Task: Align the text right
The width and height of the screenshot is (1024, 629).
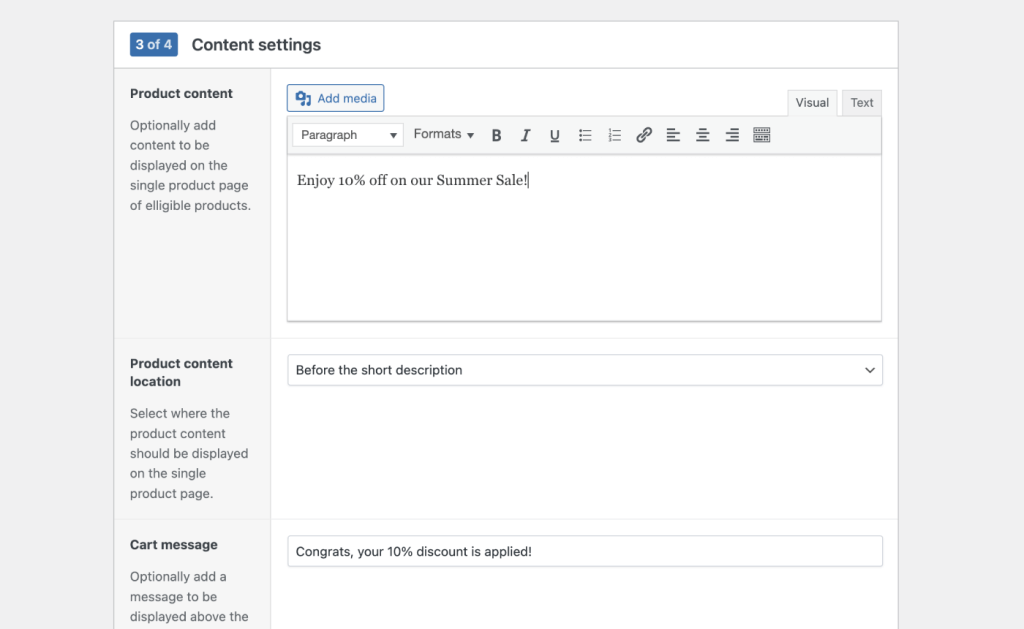Action: 731,135
